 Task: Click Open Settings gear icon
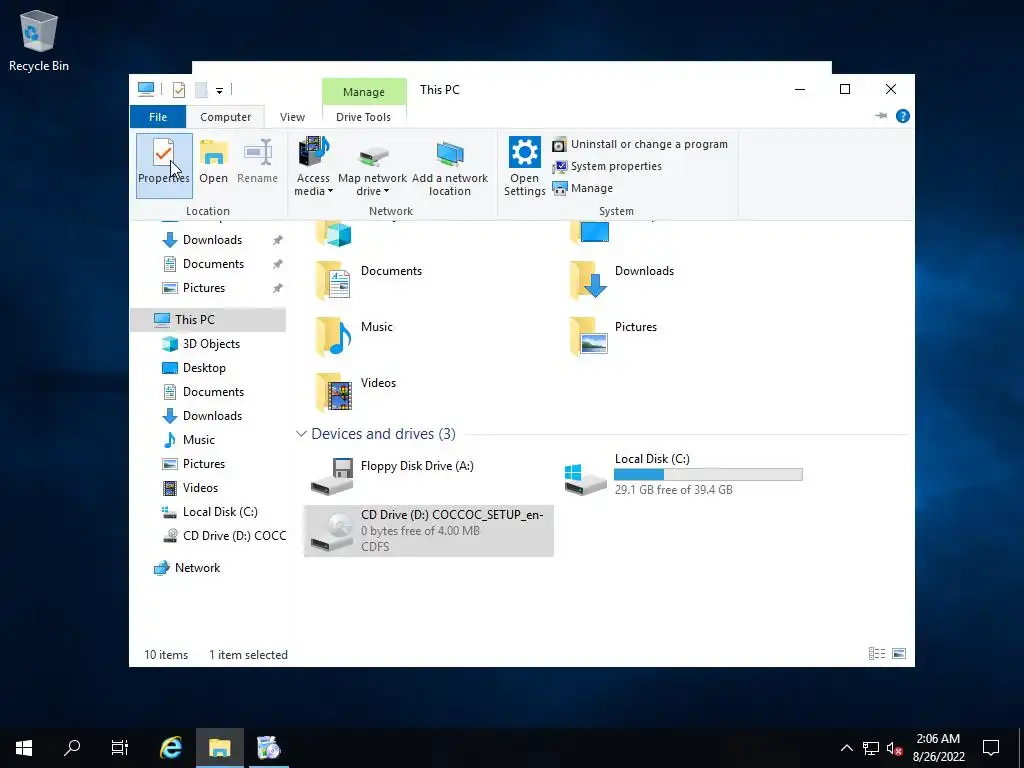[x=524, y=152]
